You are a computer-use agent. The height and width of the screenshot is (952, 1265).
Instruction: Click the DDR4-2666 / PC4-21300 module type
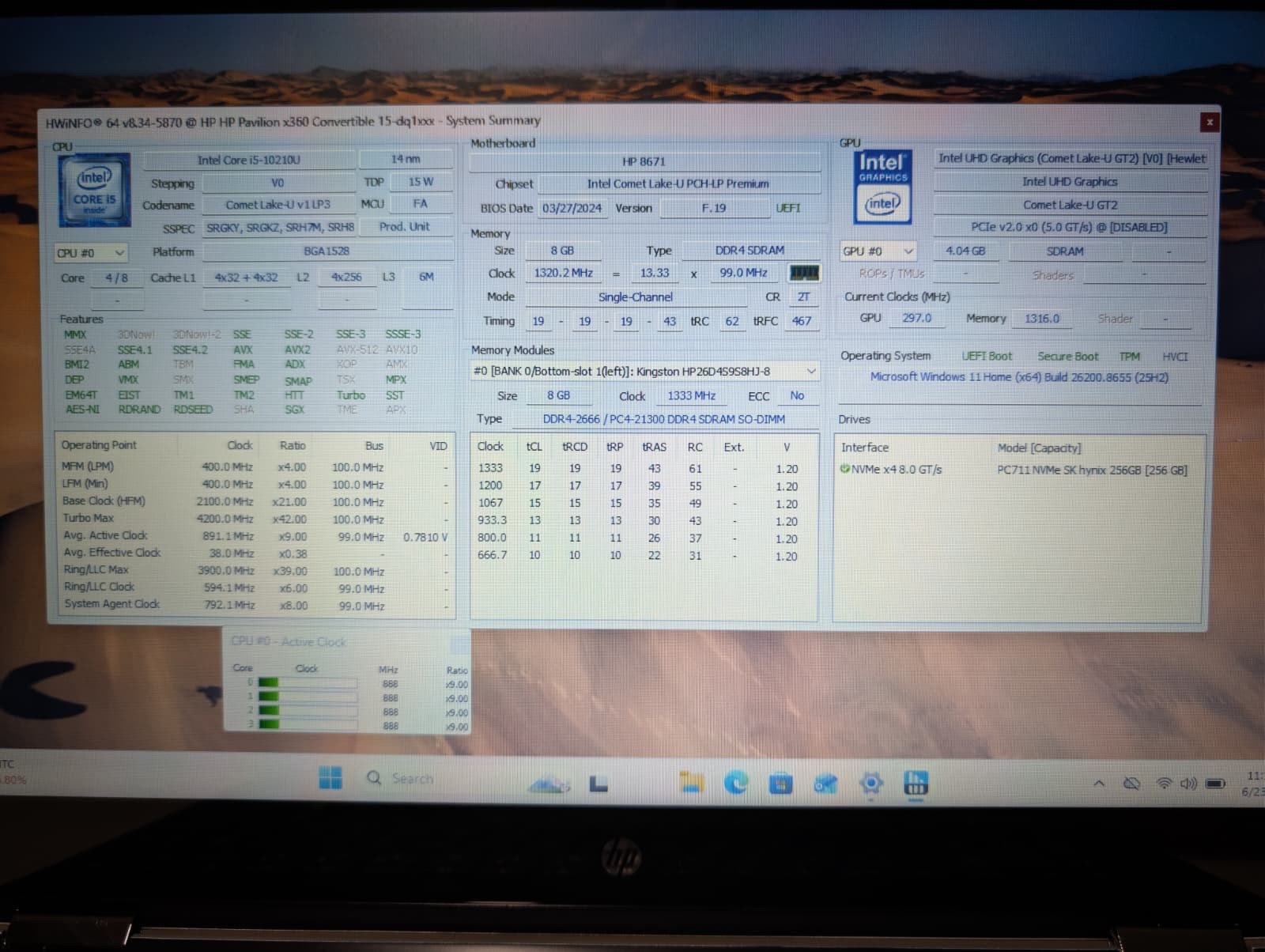664,419
